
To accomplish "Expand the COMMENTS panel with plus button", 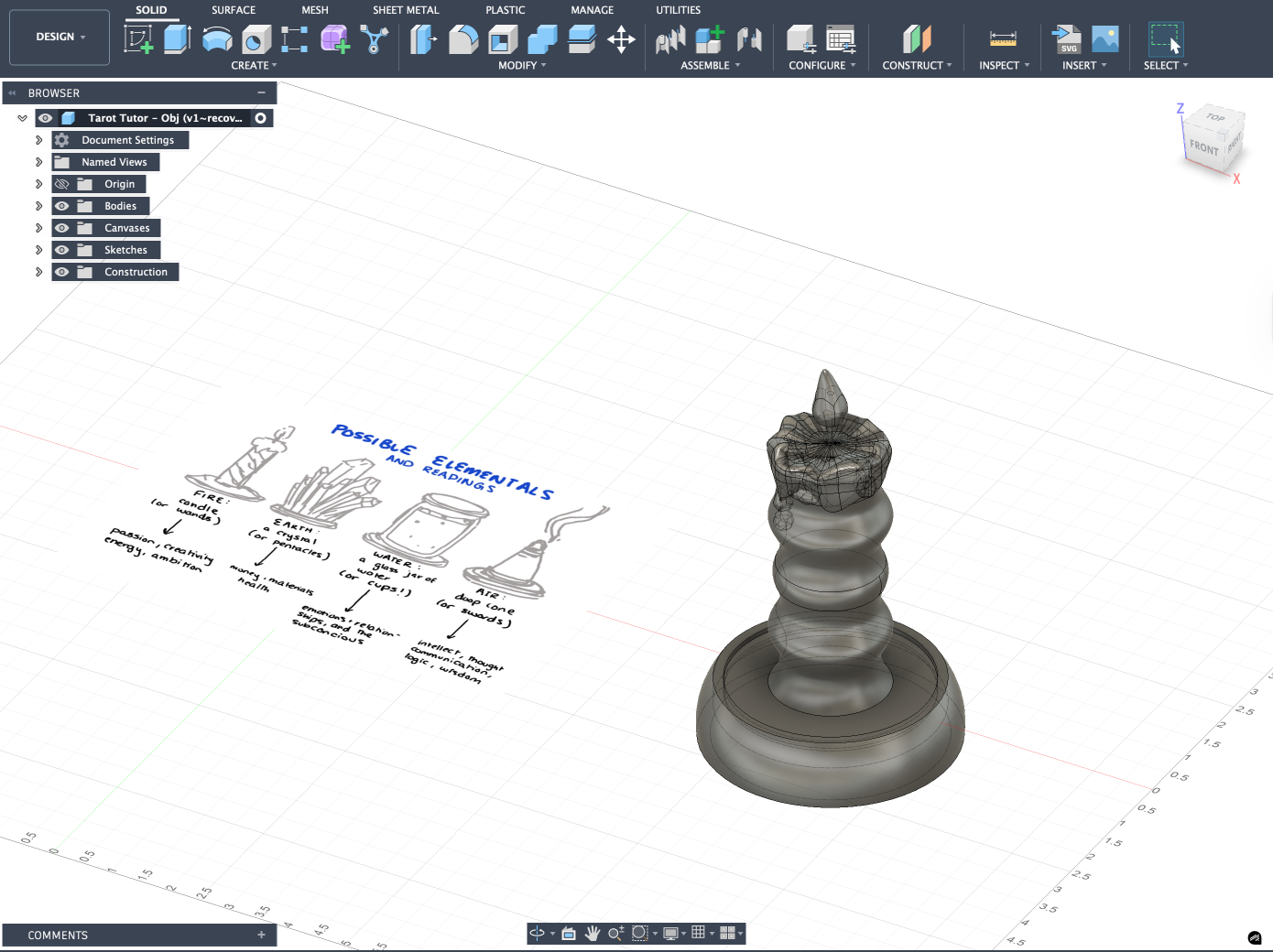I will tap(261, 935).
